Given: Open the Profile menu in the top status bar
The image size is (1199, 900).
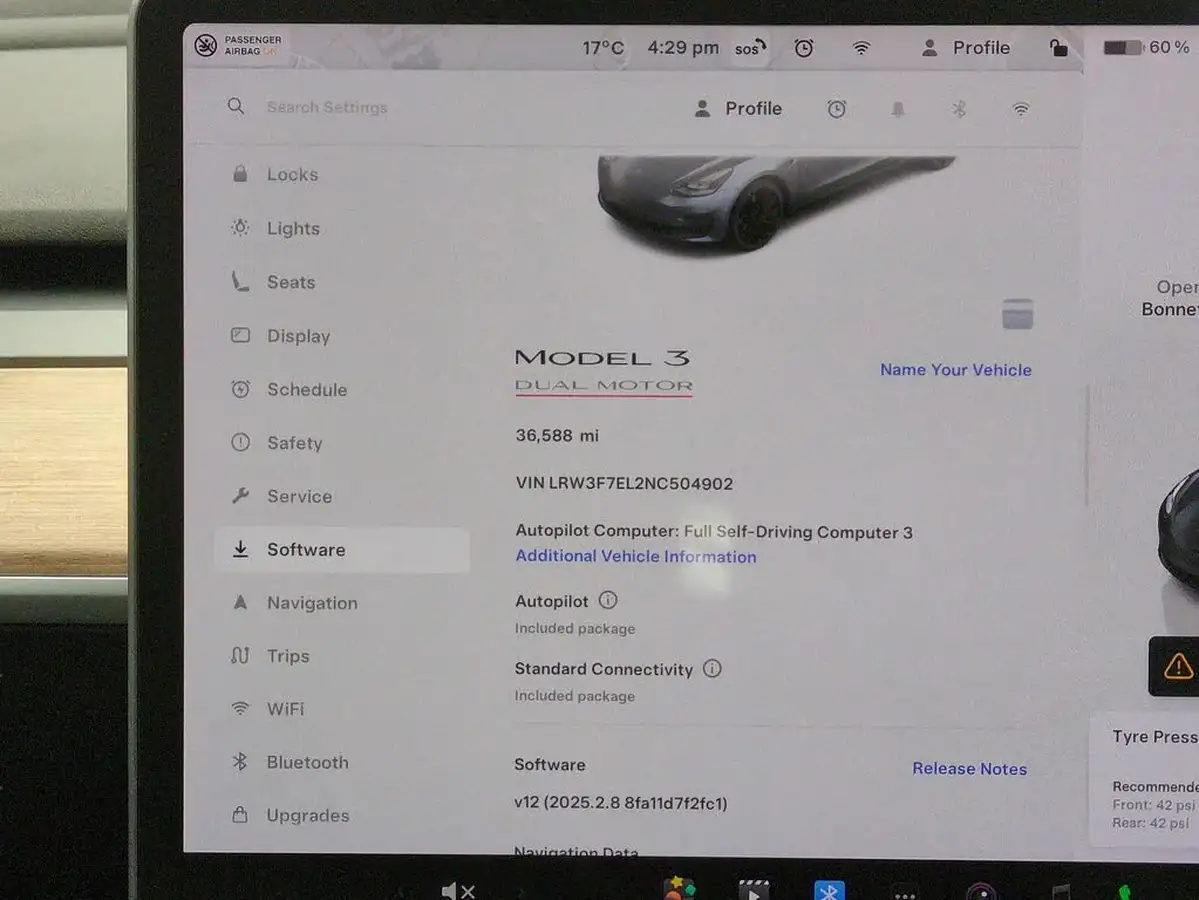Looking at the screenshot, I should [x=966, y=48].
